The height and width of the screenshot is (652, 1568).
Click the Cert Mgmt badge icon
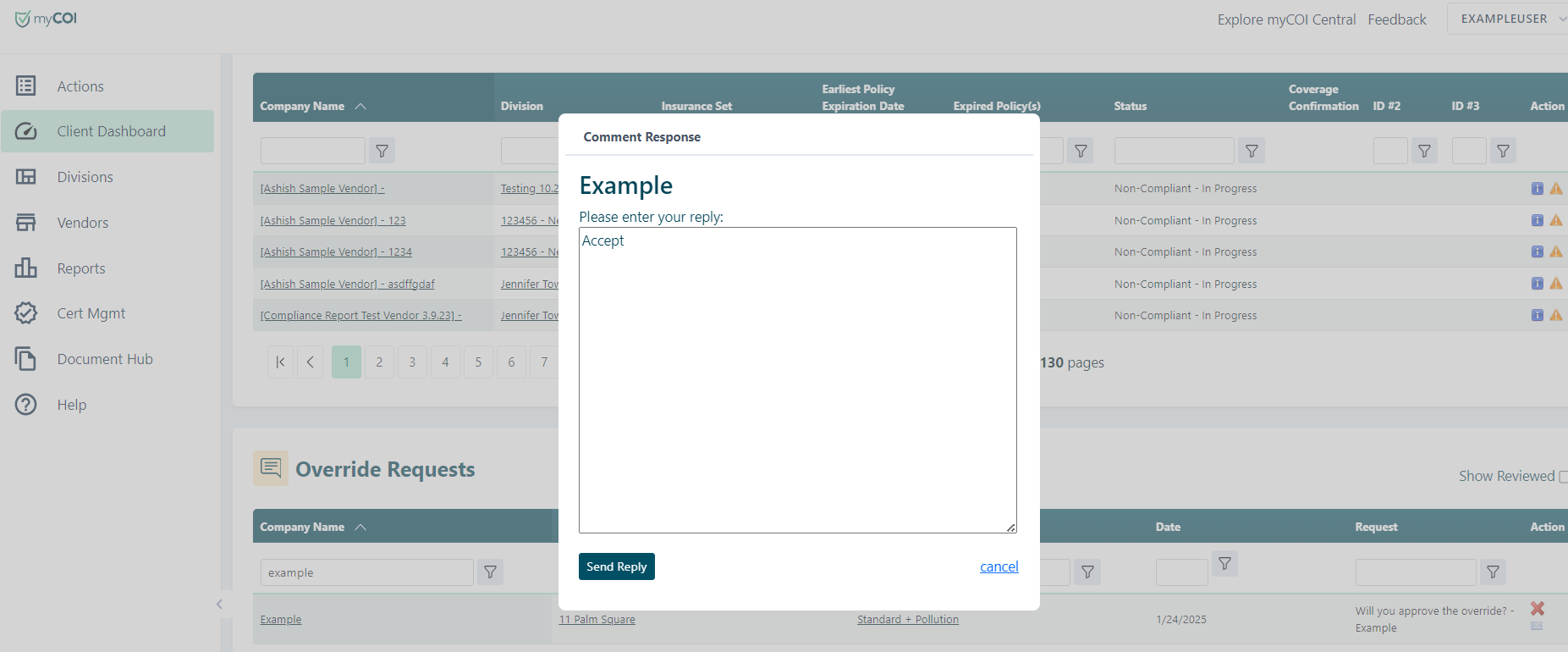26,313
